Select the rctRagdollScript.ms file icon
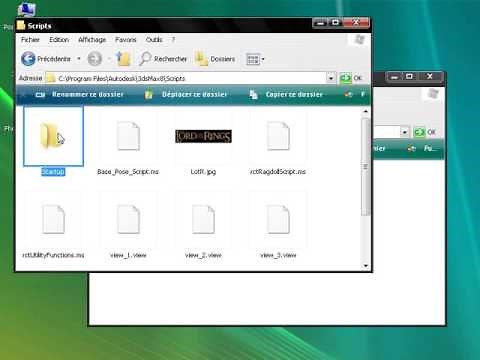 [278, 136]
